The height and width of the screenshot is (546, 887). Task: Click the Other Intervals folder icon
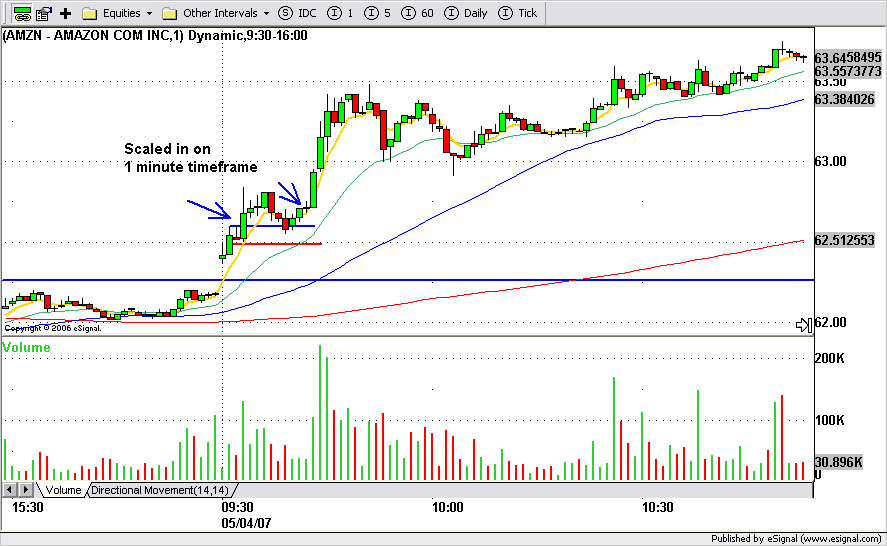point(170,13)
